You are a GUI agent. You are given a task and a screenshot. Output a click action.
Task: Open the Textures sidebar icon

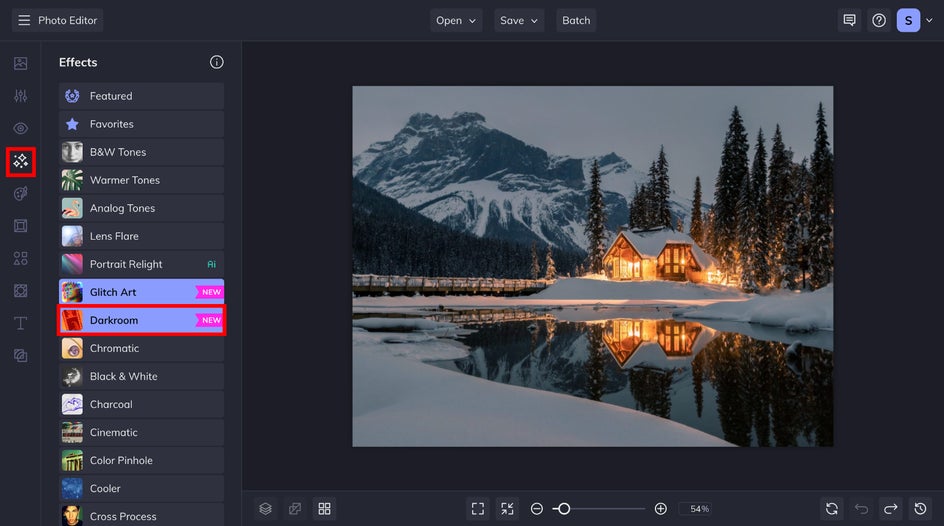(20, 356)
